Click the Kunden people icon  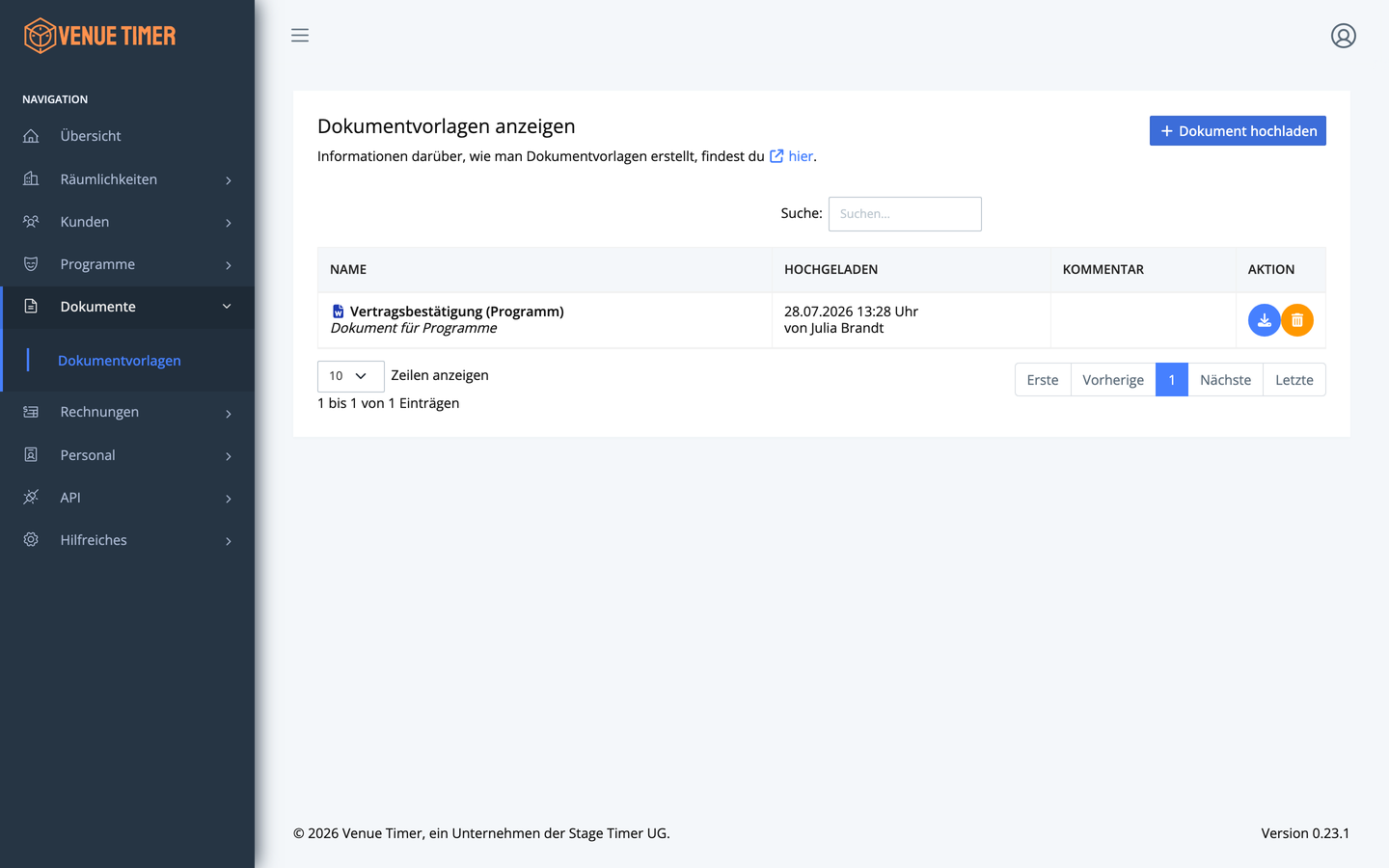[x=31, y=221]
